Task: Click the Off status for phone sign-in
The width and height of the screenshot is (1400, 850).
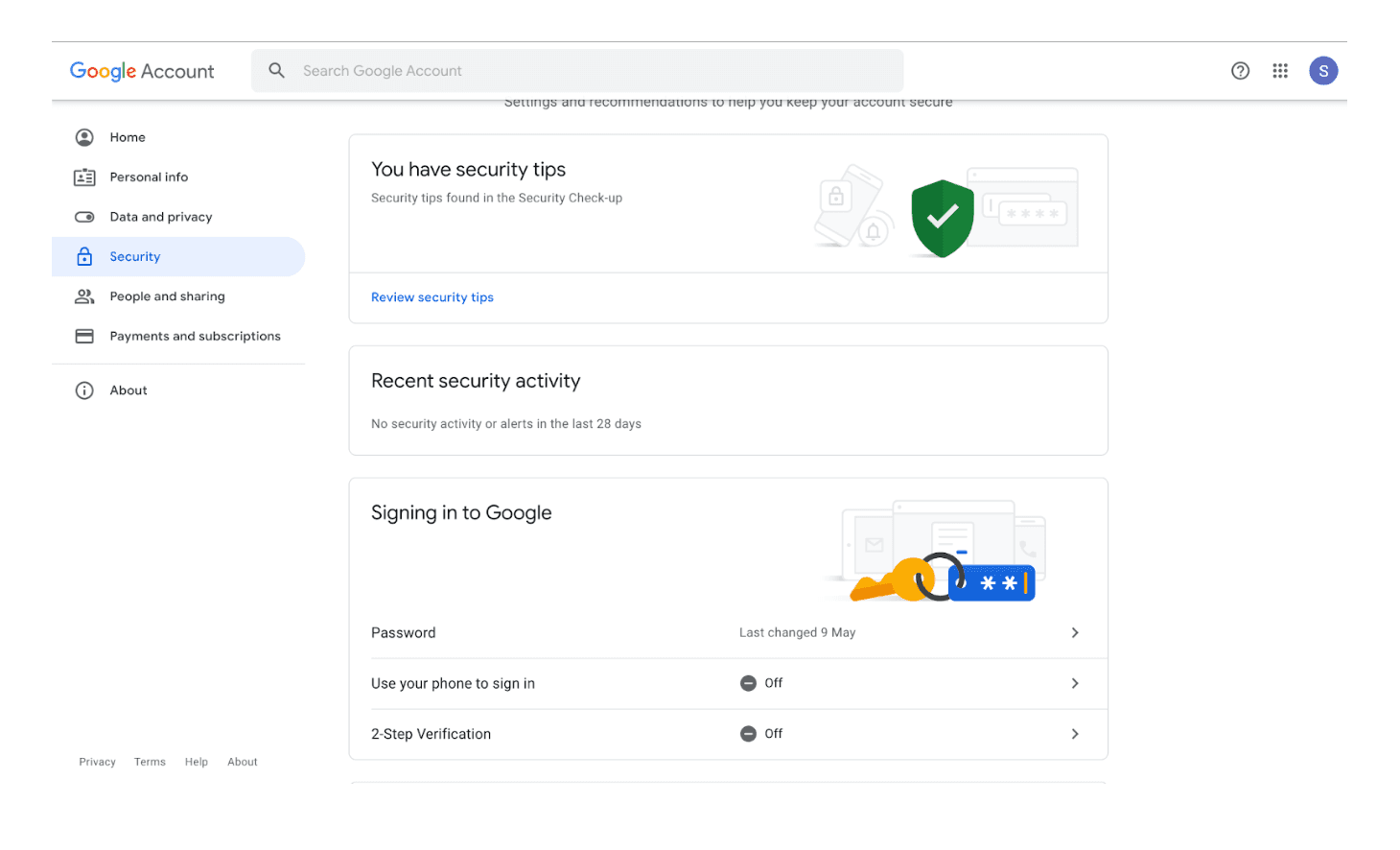Action: pos(774,683)
